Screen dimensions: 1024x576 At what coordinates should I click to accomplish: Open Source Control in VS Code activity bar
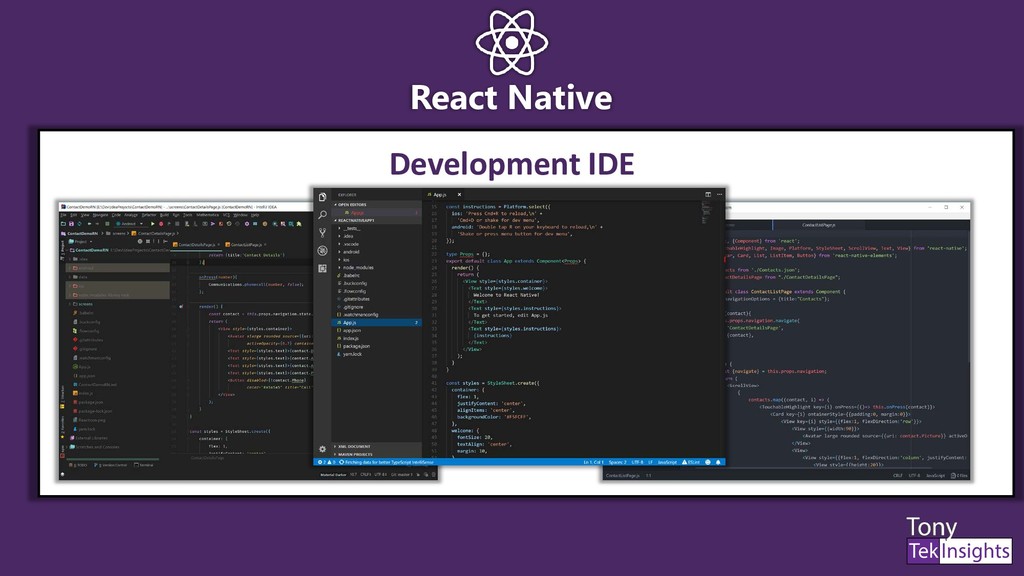(x=323, y=232)
